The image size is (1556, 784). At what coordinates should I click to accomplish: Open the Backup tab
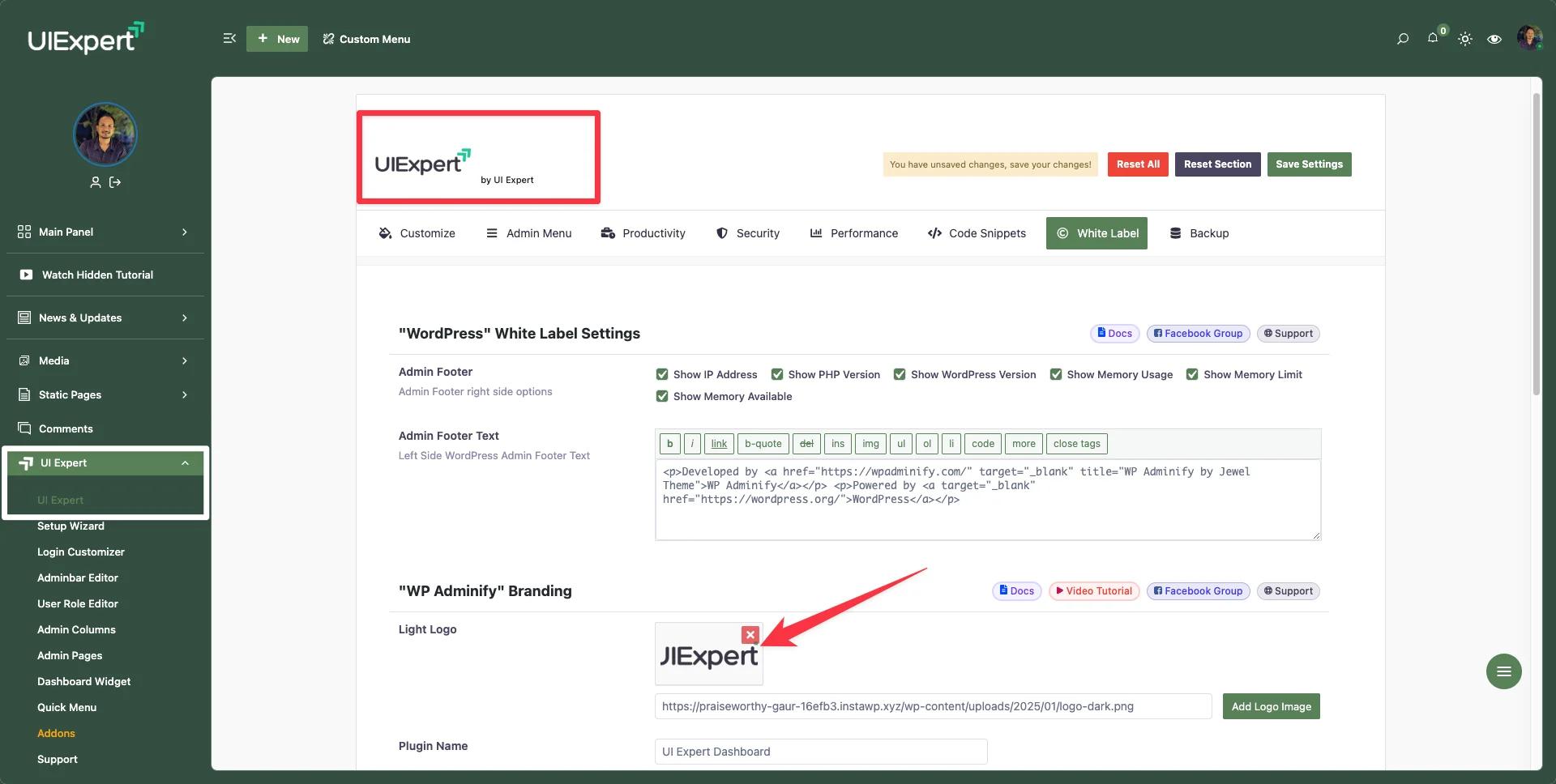coord(1199,233)
